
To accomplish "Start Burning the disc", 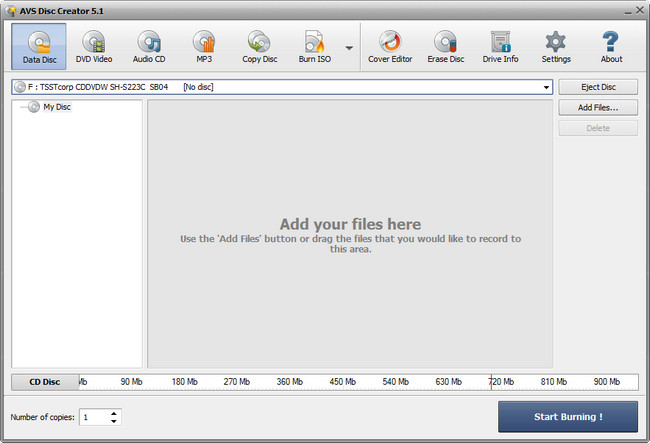I will click(x=567, y=416).
